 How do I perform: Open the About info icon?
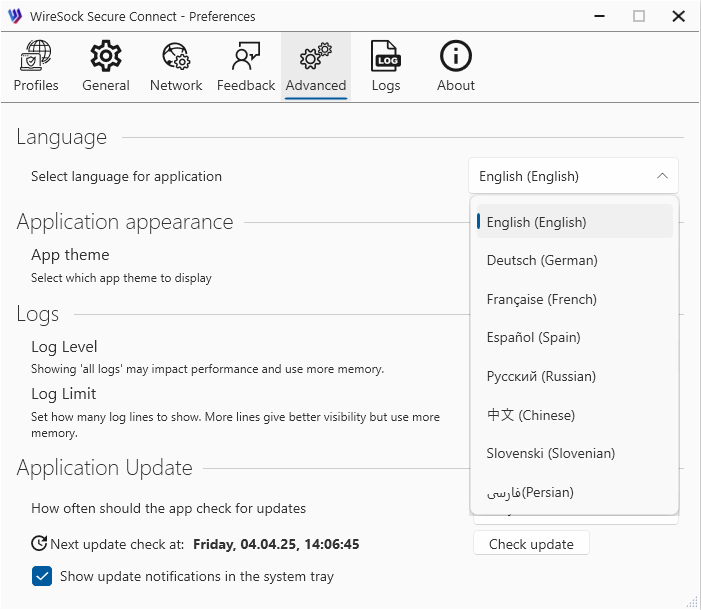[456, 55]
